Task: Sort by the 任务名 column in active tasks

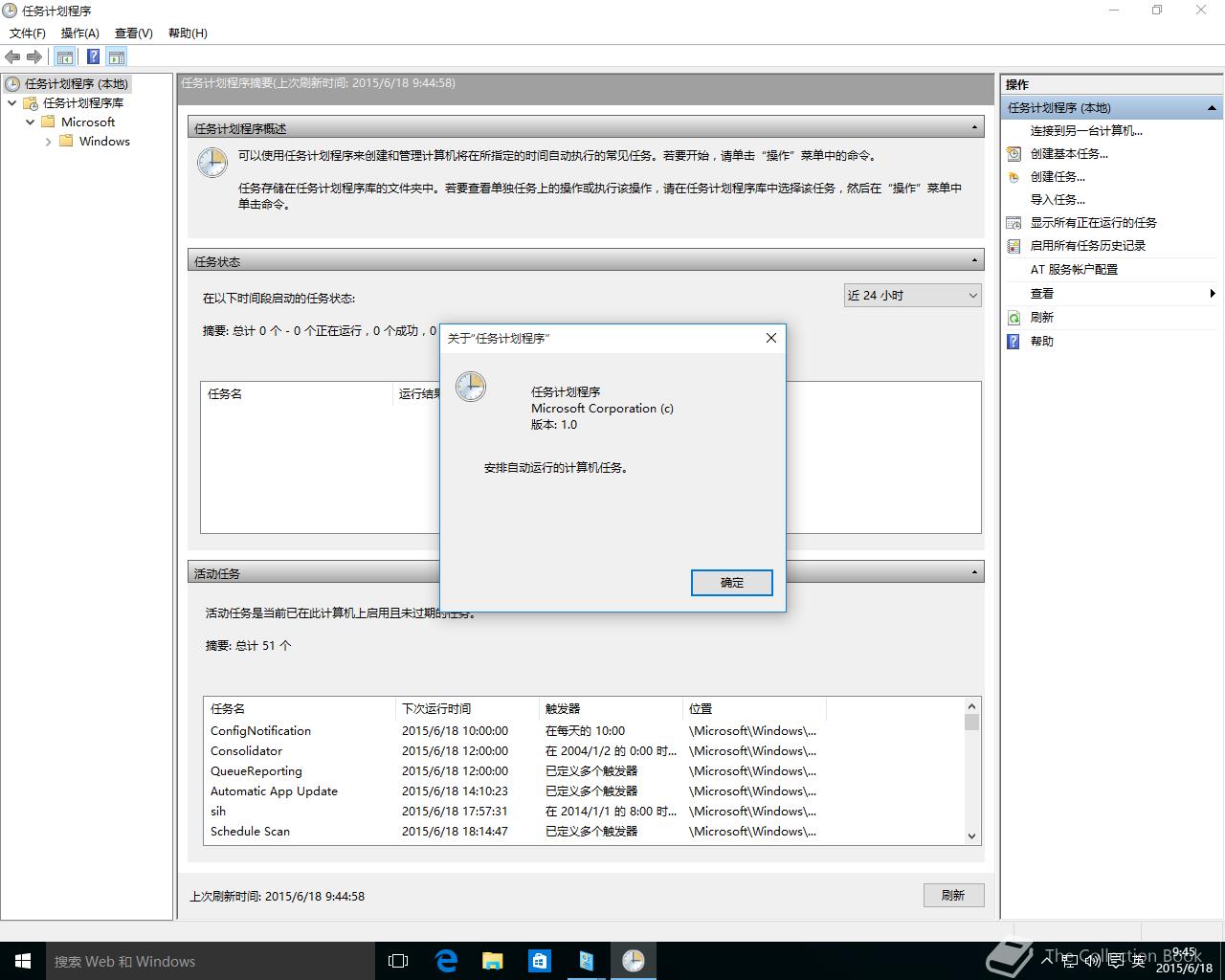Action: coord(300,708)
